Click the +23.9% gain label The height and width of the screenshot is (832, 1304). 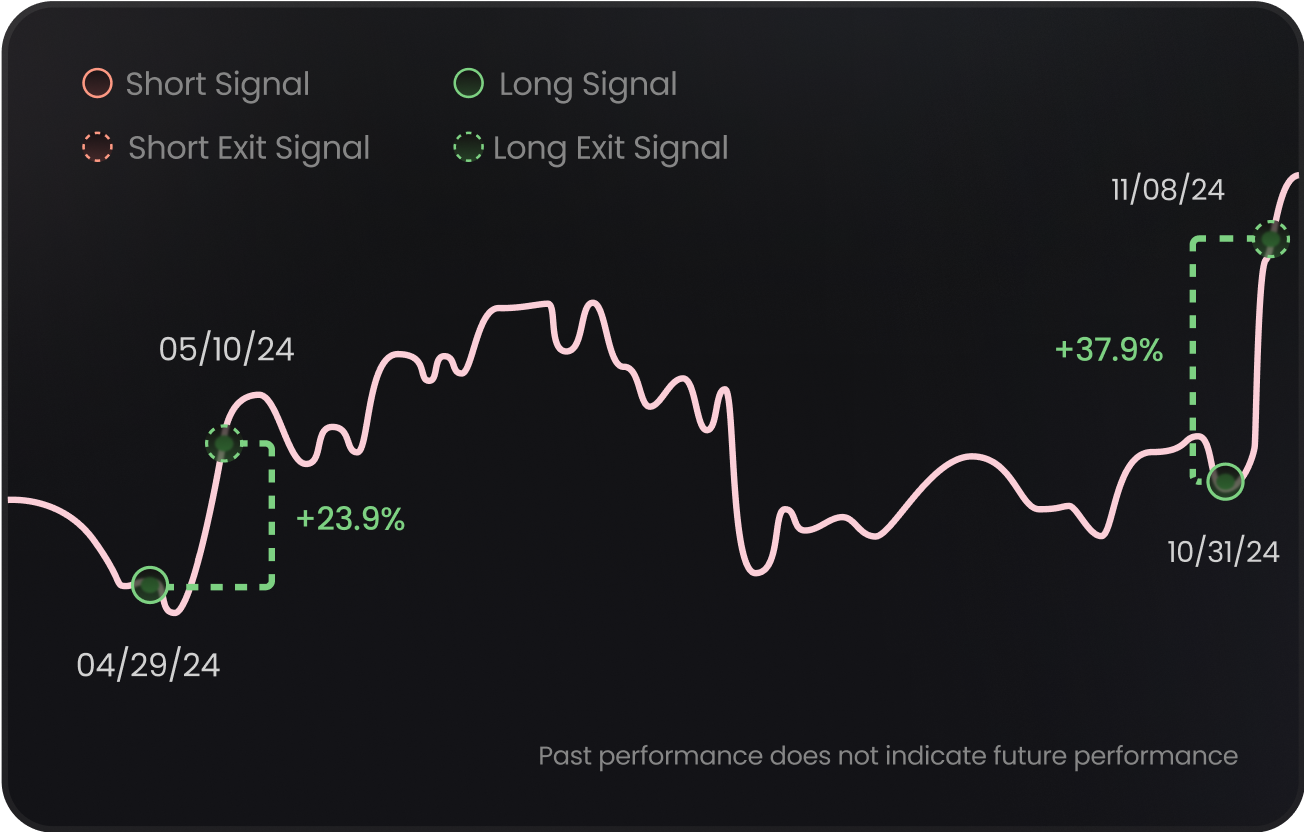click(x=350, y=519)
